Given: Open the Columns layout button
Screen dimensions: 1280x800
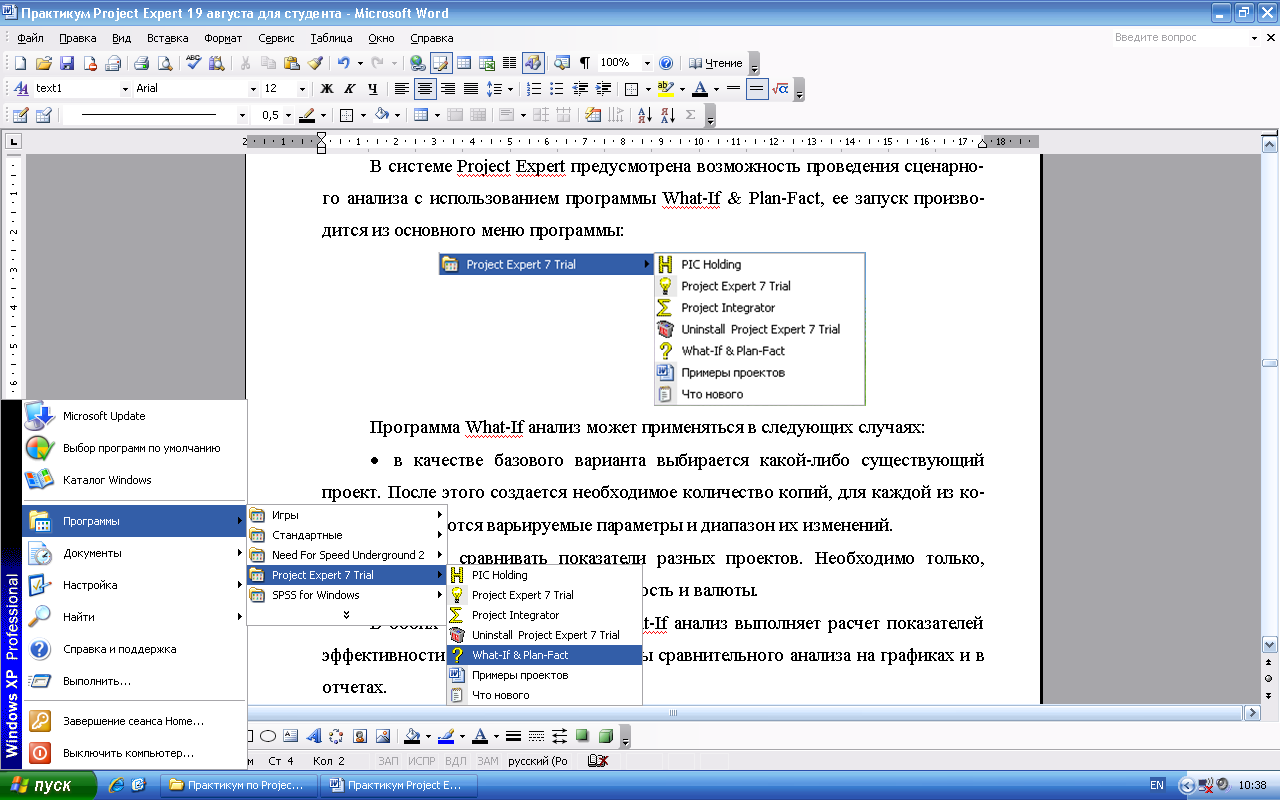Looking at the screenshot, I should click(510, 63).
